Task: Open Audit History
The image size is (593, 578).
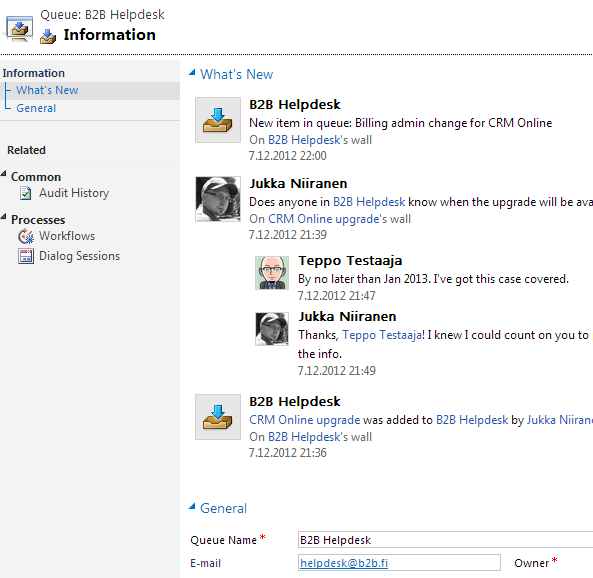Action: click(x=74, y=193)
